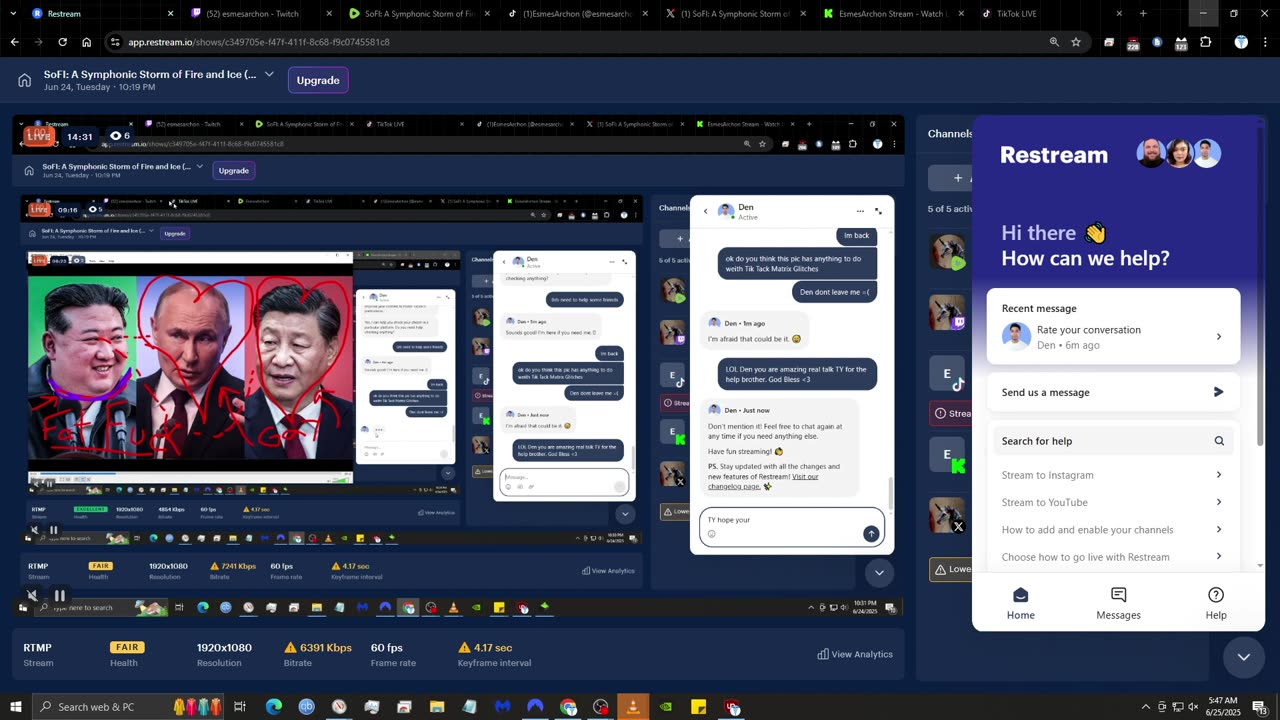Open Microsoft Edge from the taskbar

click(274, 707)
